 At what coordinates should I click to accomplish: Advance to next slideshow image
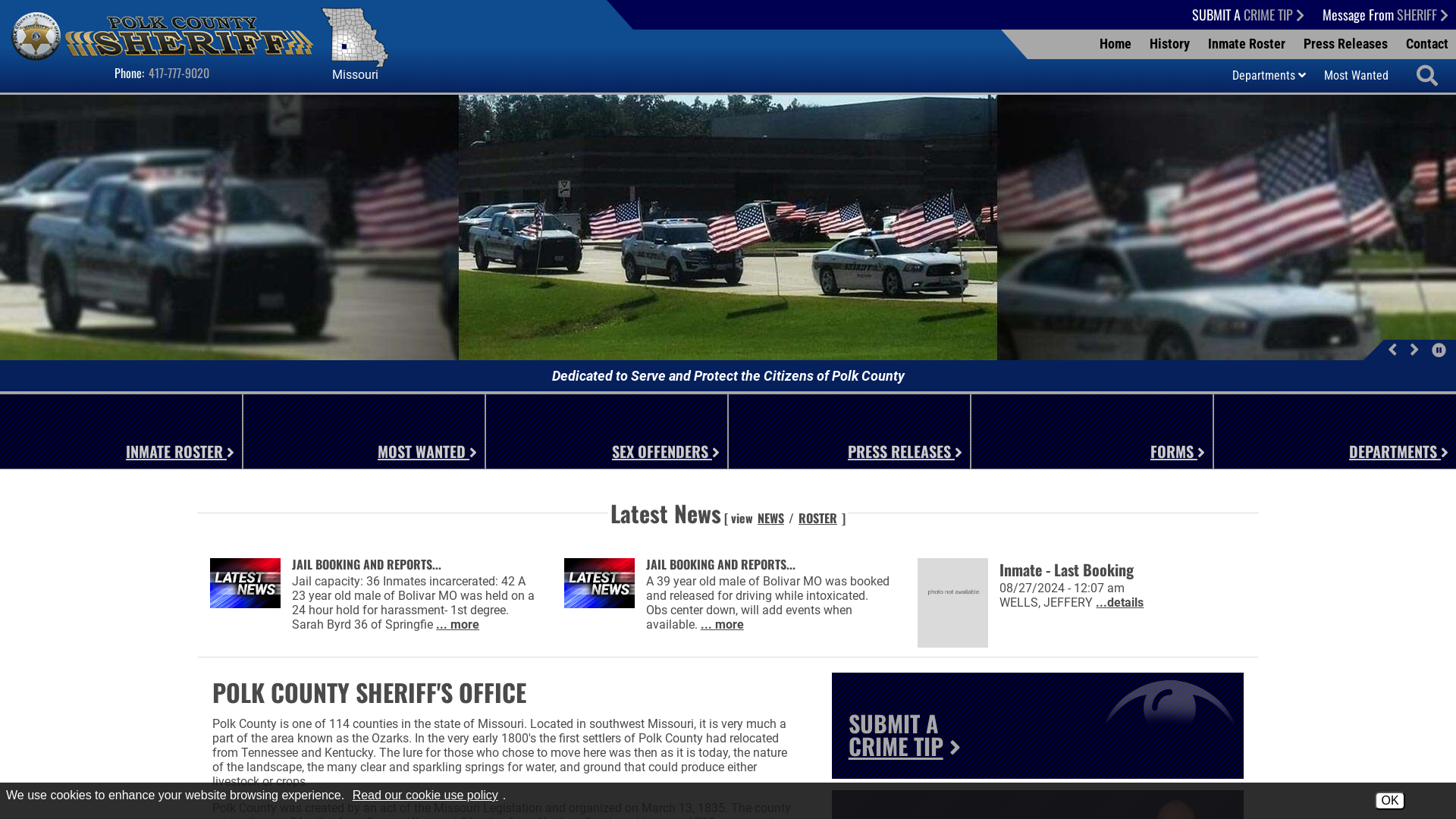pos(1414,350)
